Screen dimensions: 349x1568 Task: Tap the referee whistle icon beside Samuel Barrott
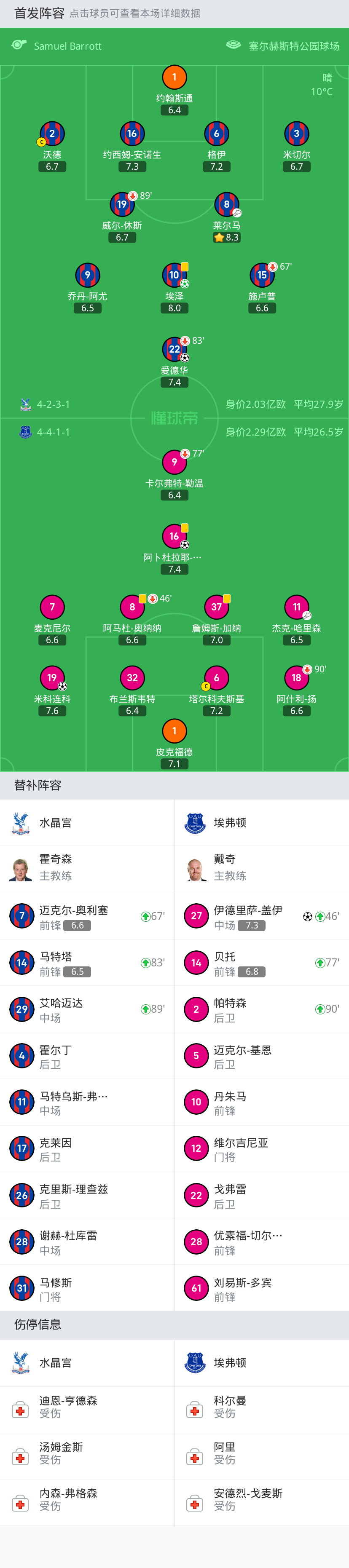click(19, 45)
